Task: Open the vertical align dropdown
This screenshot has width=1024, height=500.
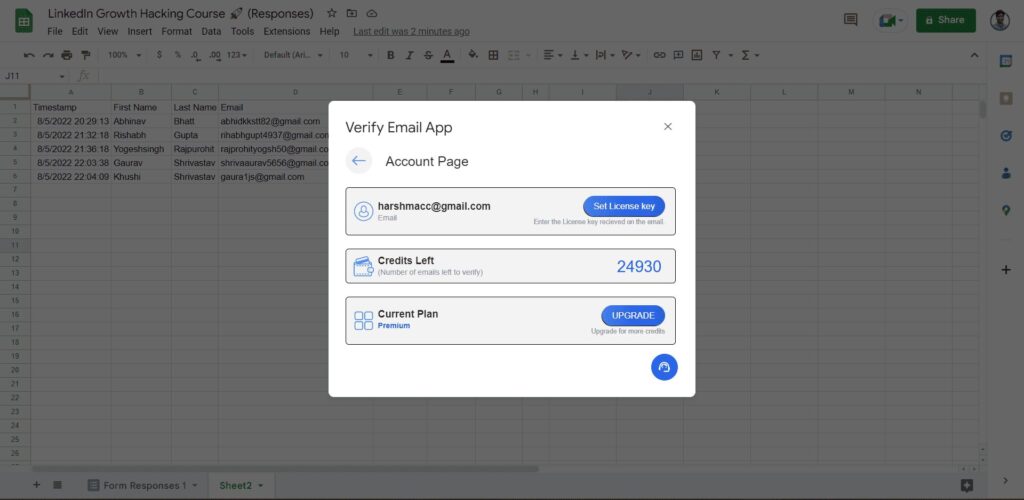Action: (x=579, y=55)
